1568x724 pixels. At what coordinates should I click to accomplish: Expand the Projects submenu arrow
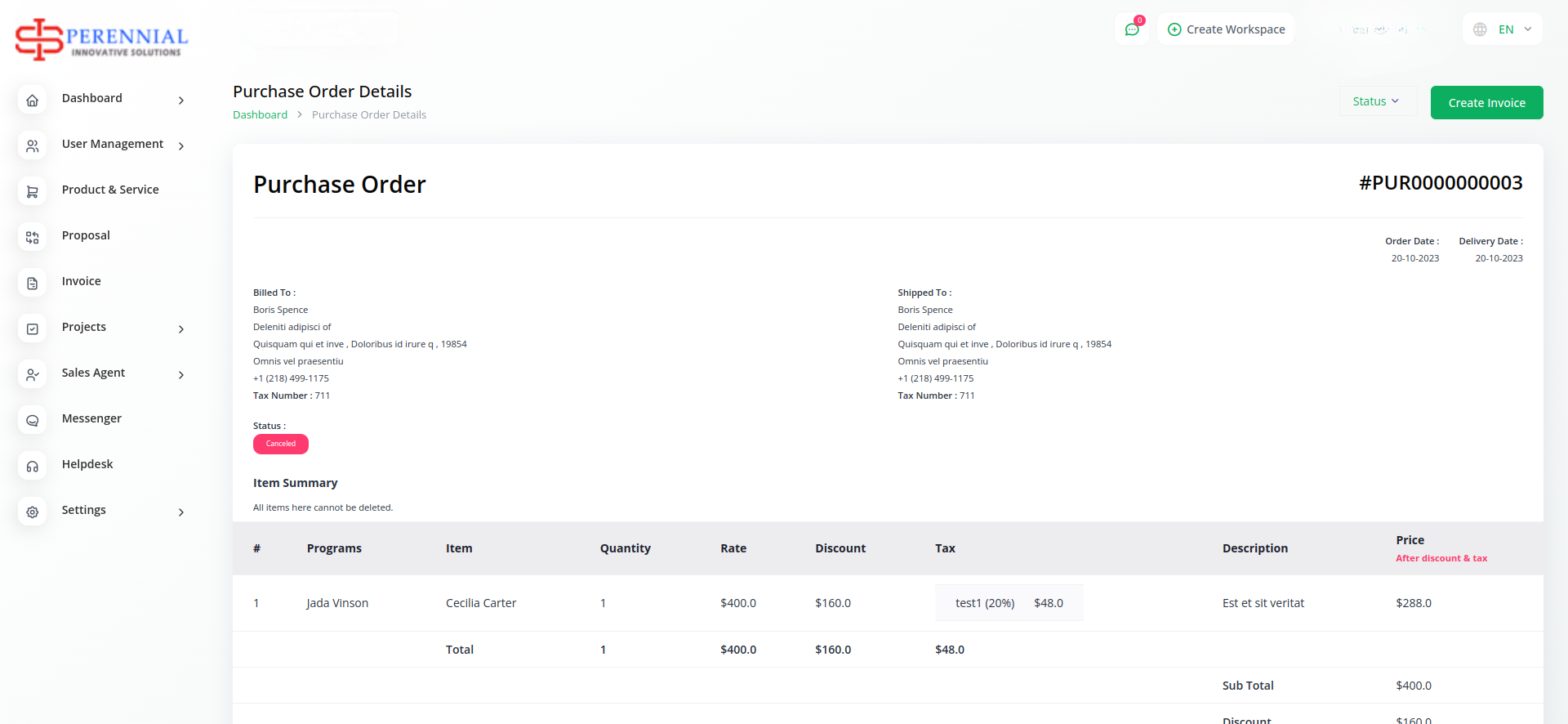click(181, 329)
